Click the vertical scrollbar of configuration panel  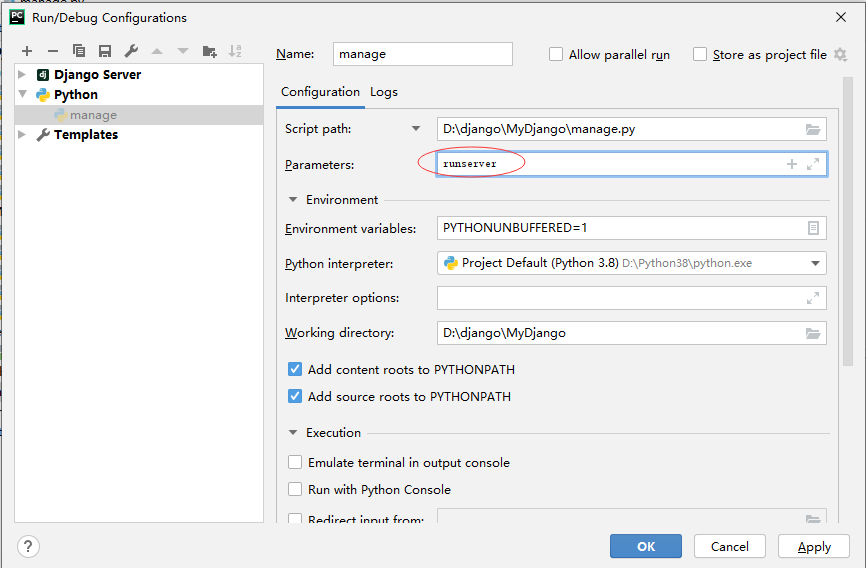pos(848,222)
